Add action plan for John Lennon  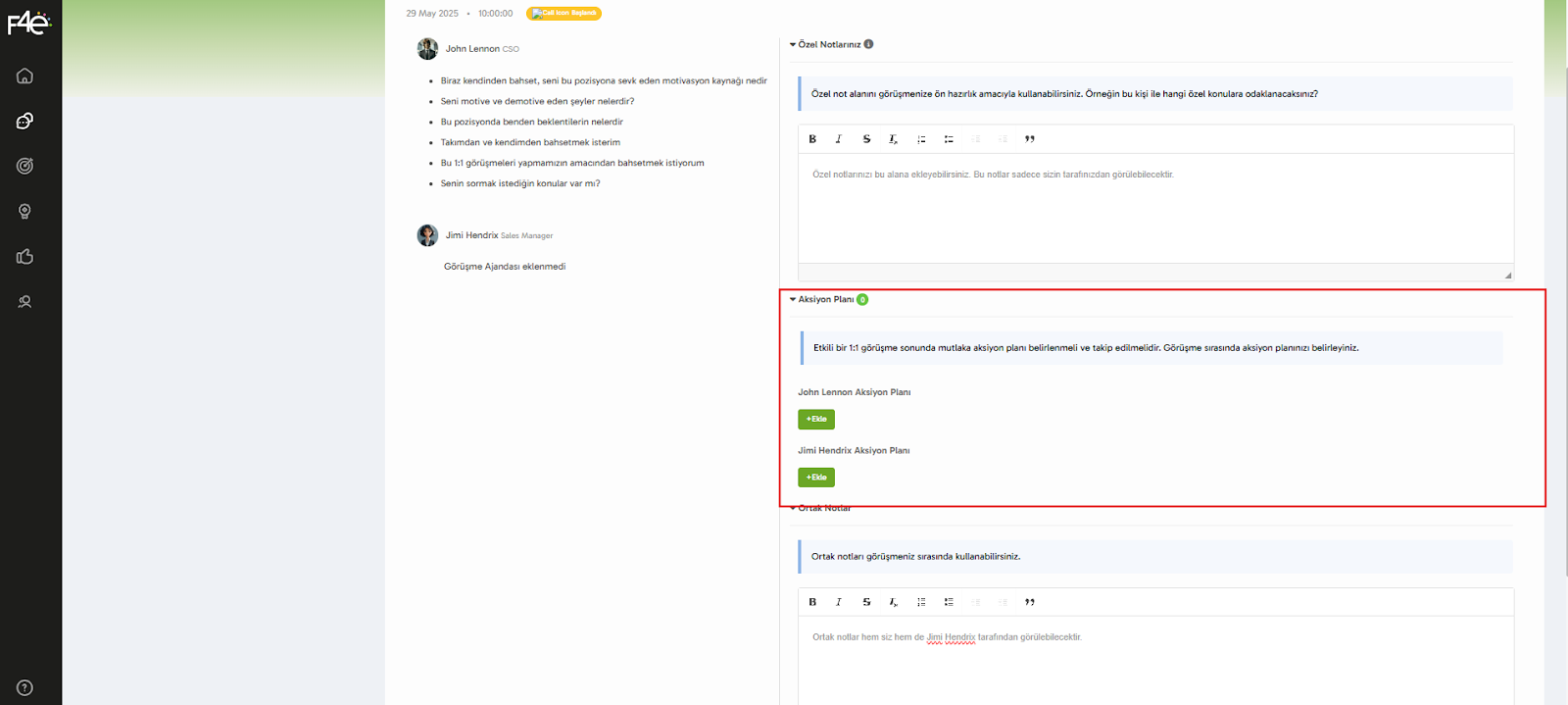click(x=816, y=419)
